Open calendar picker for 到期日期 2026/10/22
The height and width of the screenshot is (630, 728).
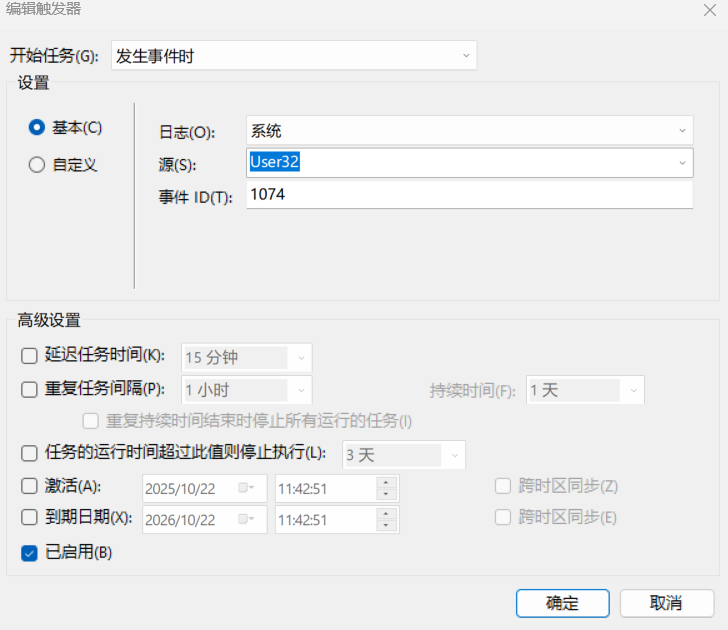pyautogui.click(x=245, y=518)
